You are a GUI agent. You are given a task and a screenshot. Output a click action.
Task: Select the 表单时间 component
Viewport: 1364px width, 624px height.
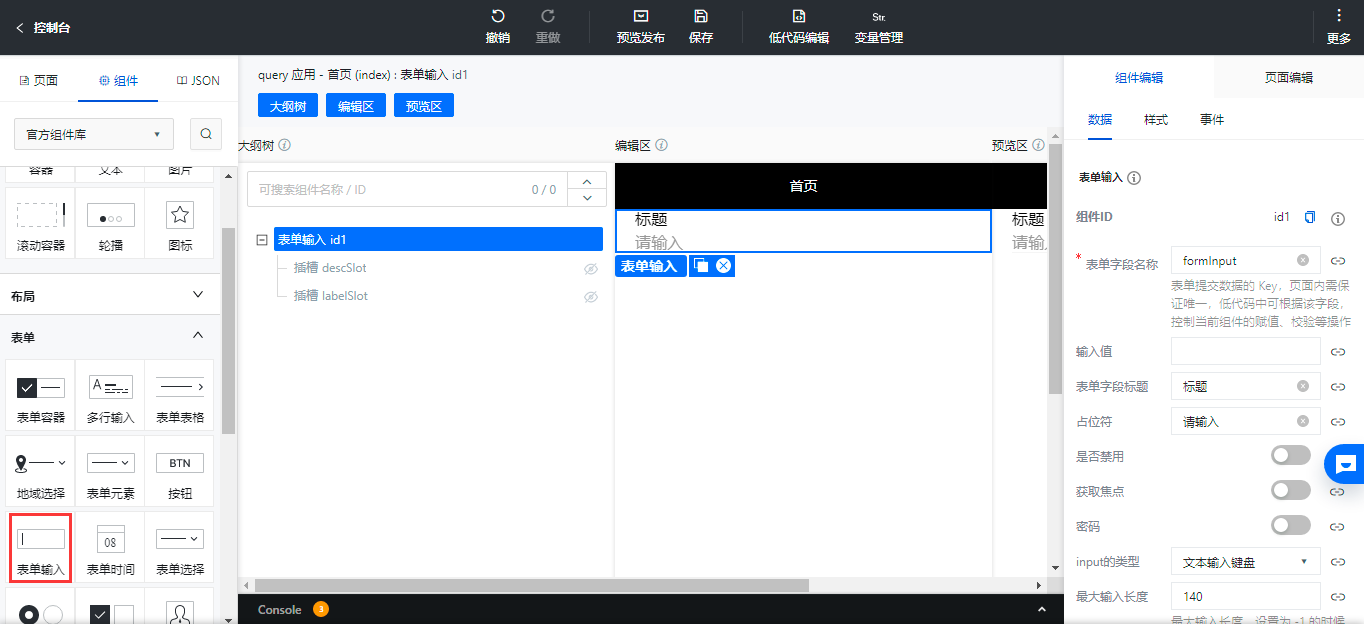coord(110,549)
